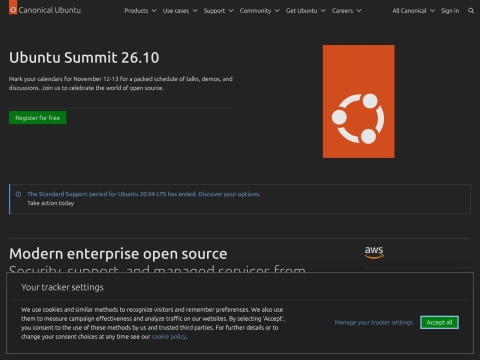Click Register for free button
The width and height of the screenshot is (480, 360).
click(x=38, y=118)
